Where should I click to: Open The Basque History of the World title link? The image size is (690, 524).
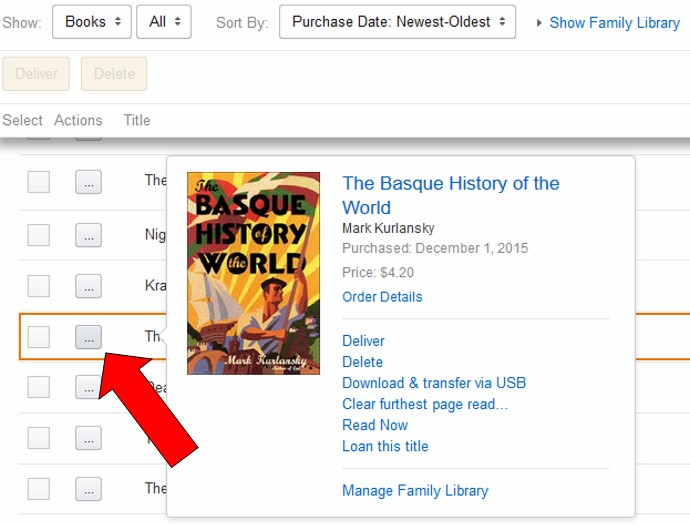point(451,195)
